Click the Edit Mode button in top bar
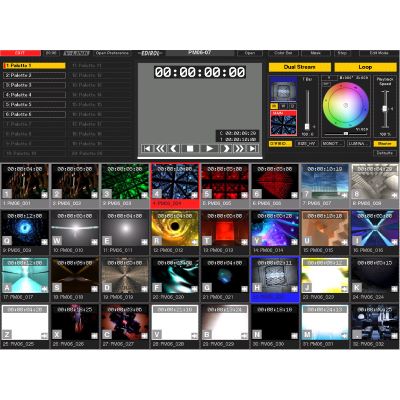Image resolution: width=400 pixels, height=400 pixels. pyautogui.click(x=379, y=53)
